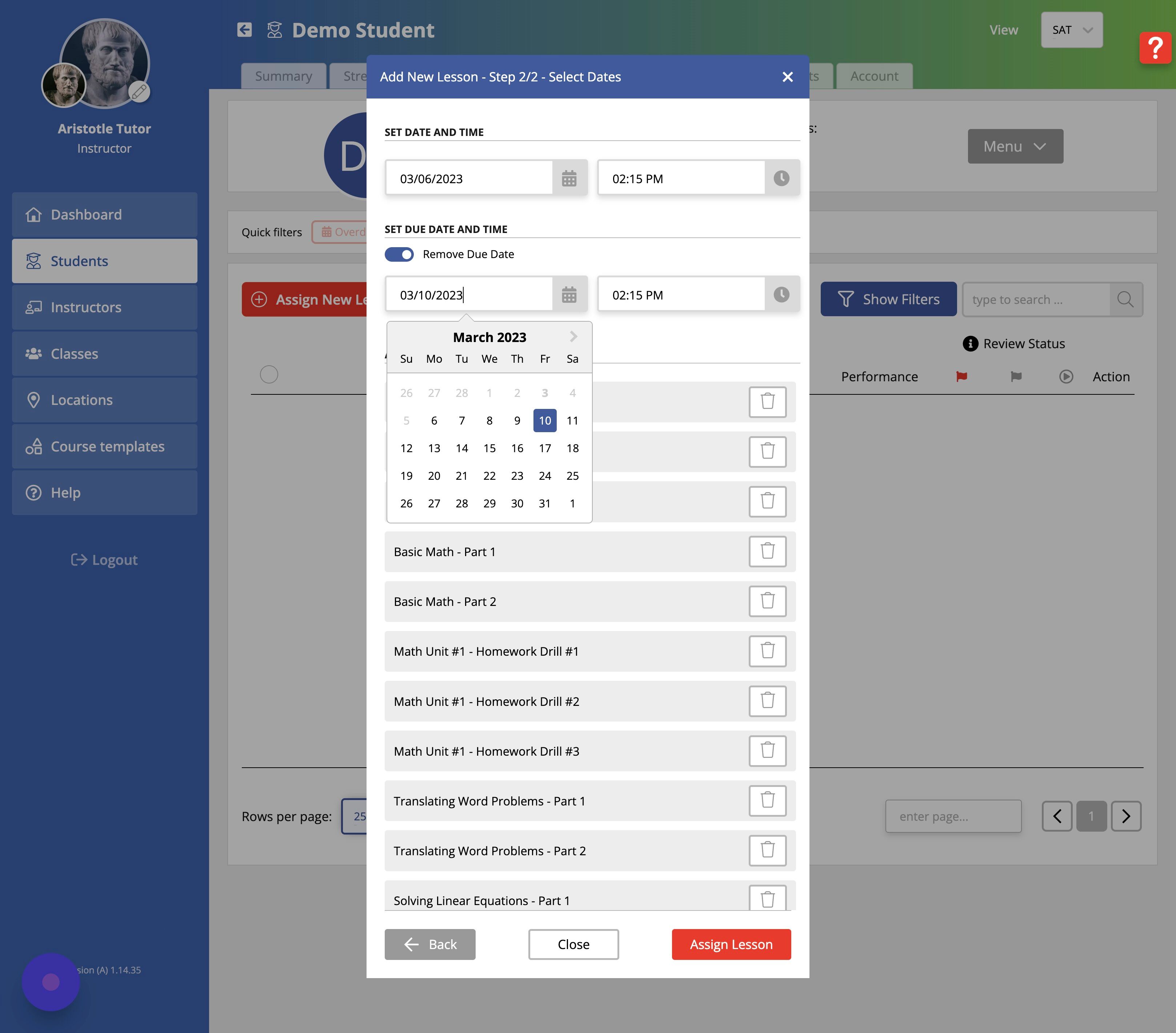Click the Assign Lesson button
Screen dimensions: 1176x1033
coord(731,944)
